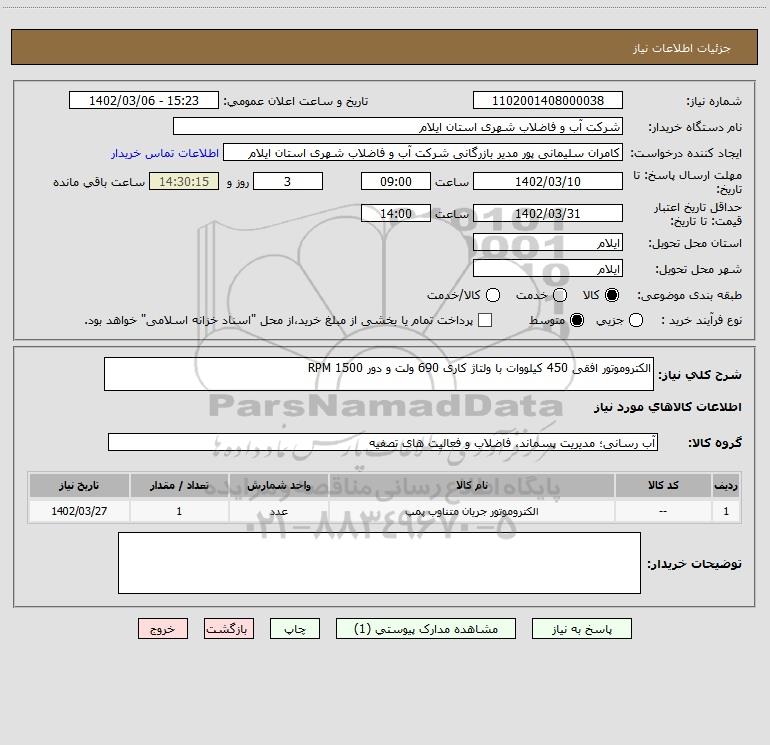Click the تاریخ نیاز column header
The width and height of the screenshot is (770, 745).
pos(79,486)
